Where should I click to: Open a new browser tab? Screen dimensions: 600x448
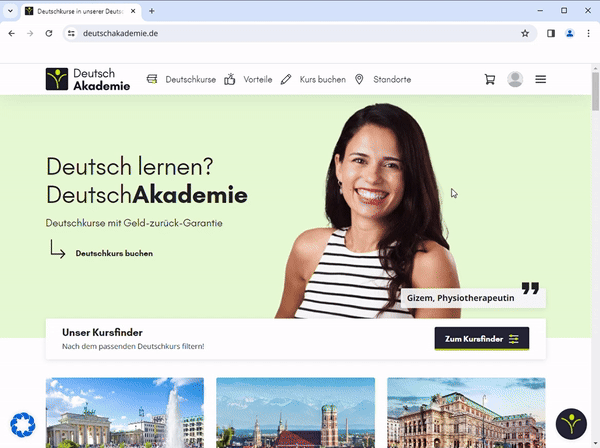coord(152,11)
